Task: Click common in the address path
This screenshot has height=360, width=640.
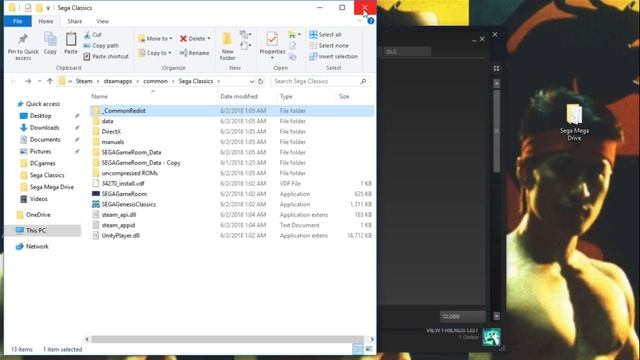Action: 156,81
